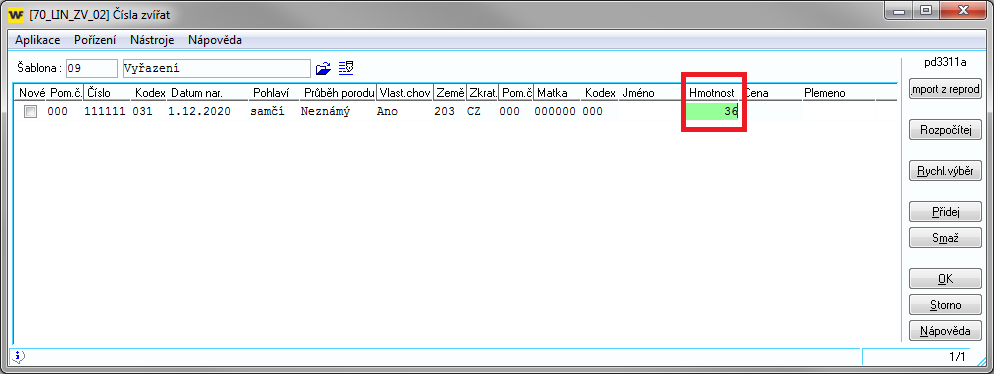
Task: Click the info icon in status bar
Action: (18, 357)
